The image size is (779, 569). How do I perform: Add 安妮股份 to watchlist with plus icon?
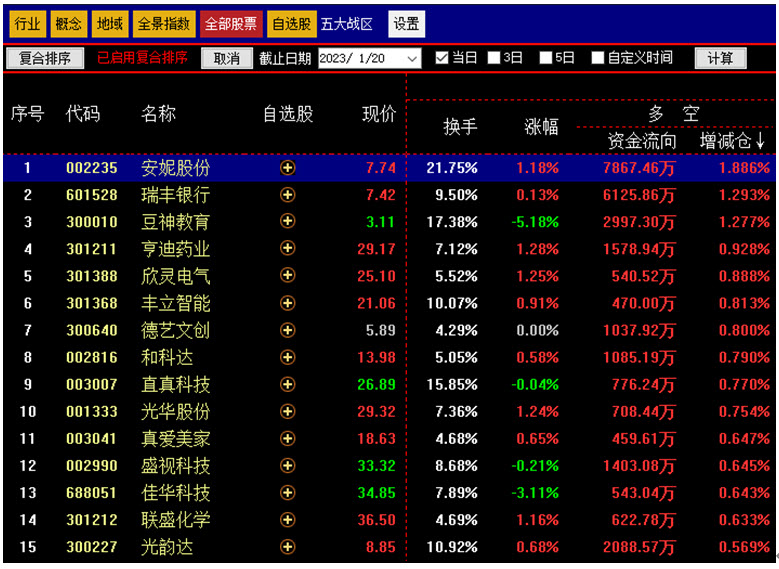[287, 168]
